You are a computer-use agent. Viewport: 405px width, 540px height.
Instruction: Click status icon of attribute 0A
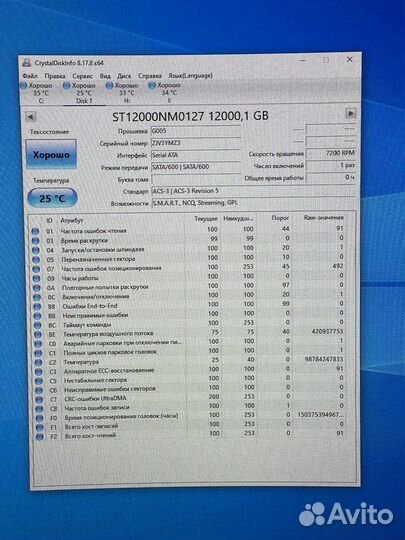37,288
